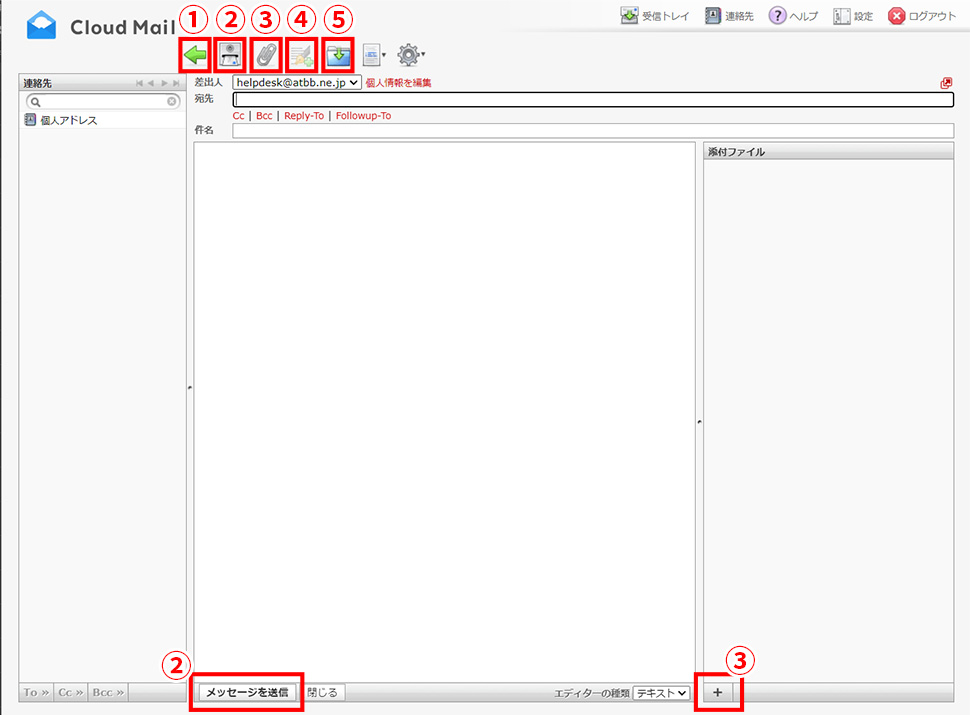Add a Bcc recipient field
Viewport: 970px width, 715px height.
coord(264,116)
